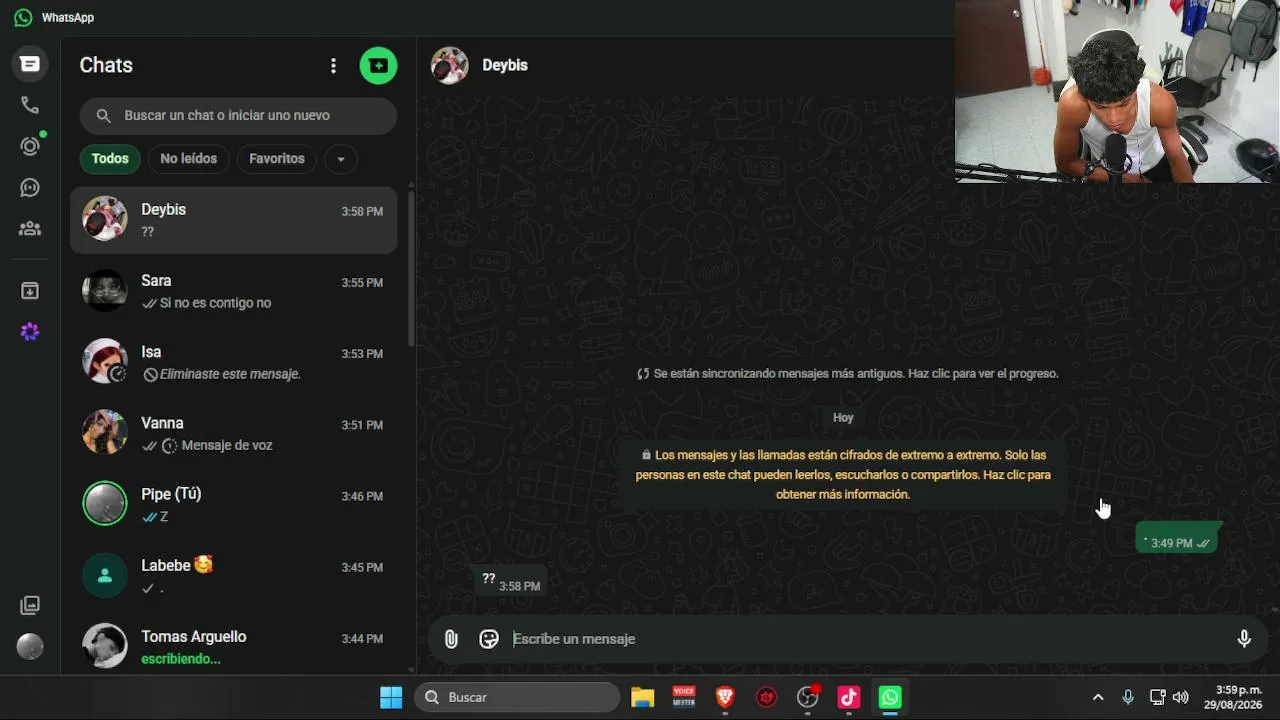The width and height of the screenshot is (1280, 720).
Task: Open the Calls section in the sidebar
Action: click(30, 105)
